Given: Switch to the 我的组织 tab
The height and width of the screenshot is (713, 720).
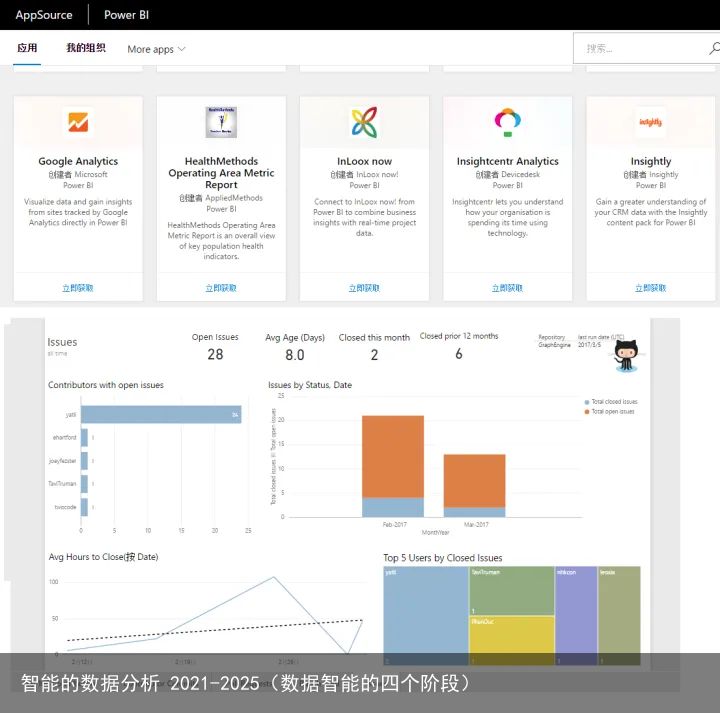Looking at the screenshot, I should coord(86,48).
